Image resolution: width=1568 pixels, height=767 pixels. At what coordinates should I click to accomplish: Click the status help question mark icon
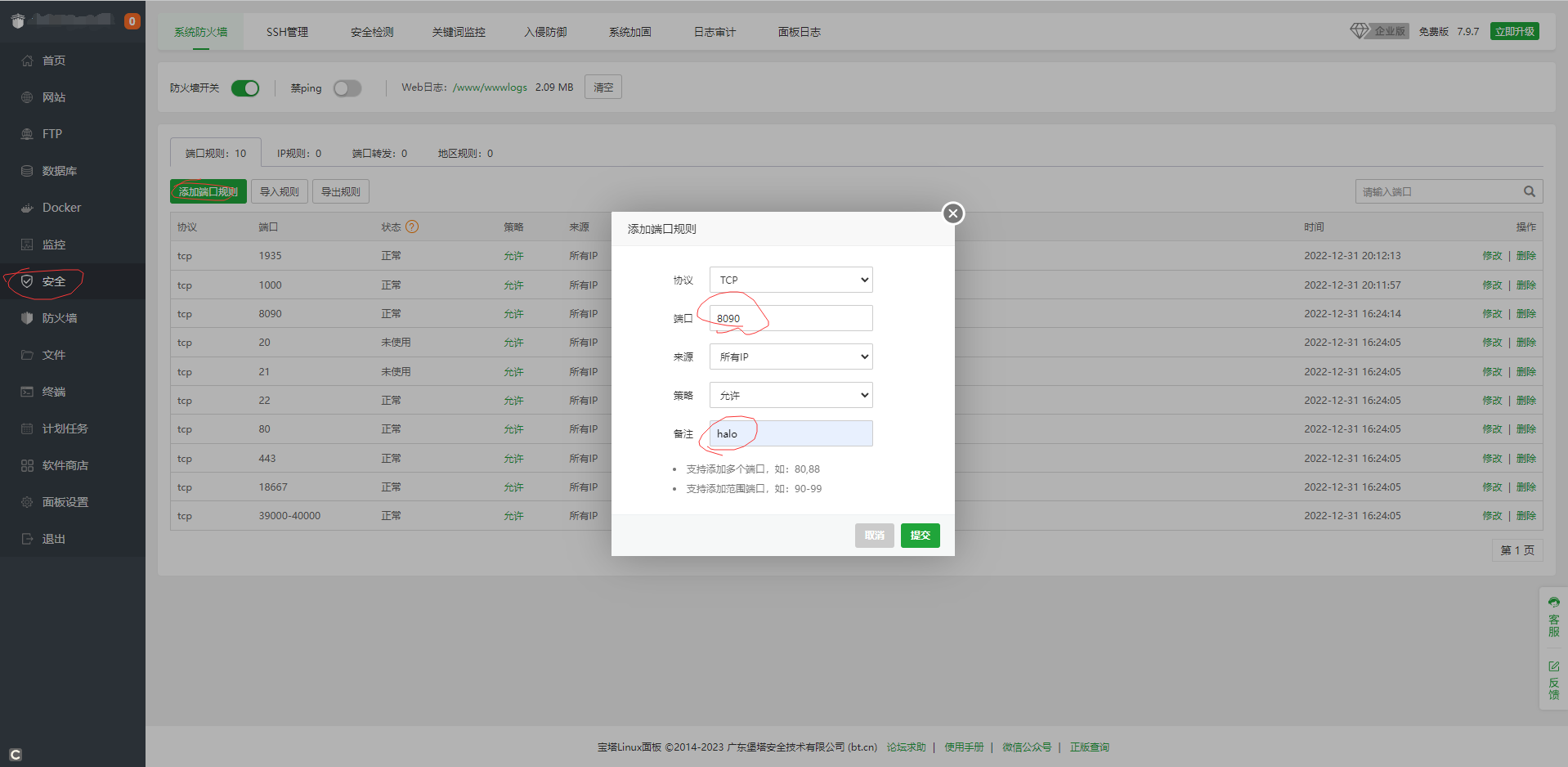click(x=412, y=227)
